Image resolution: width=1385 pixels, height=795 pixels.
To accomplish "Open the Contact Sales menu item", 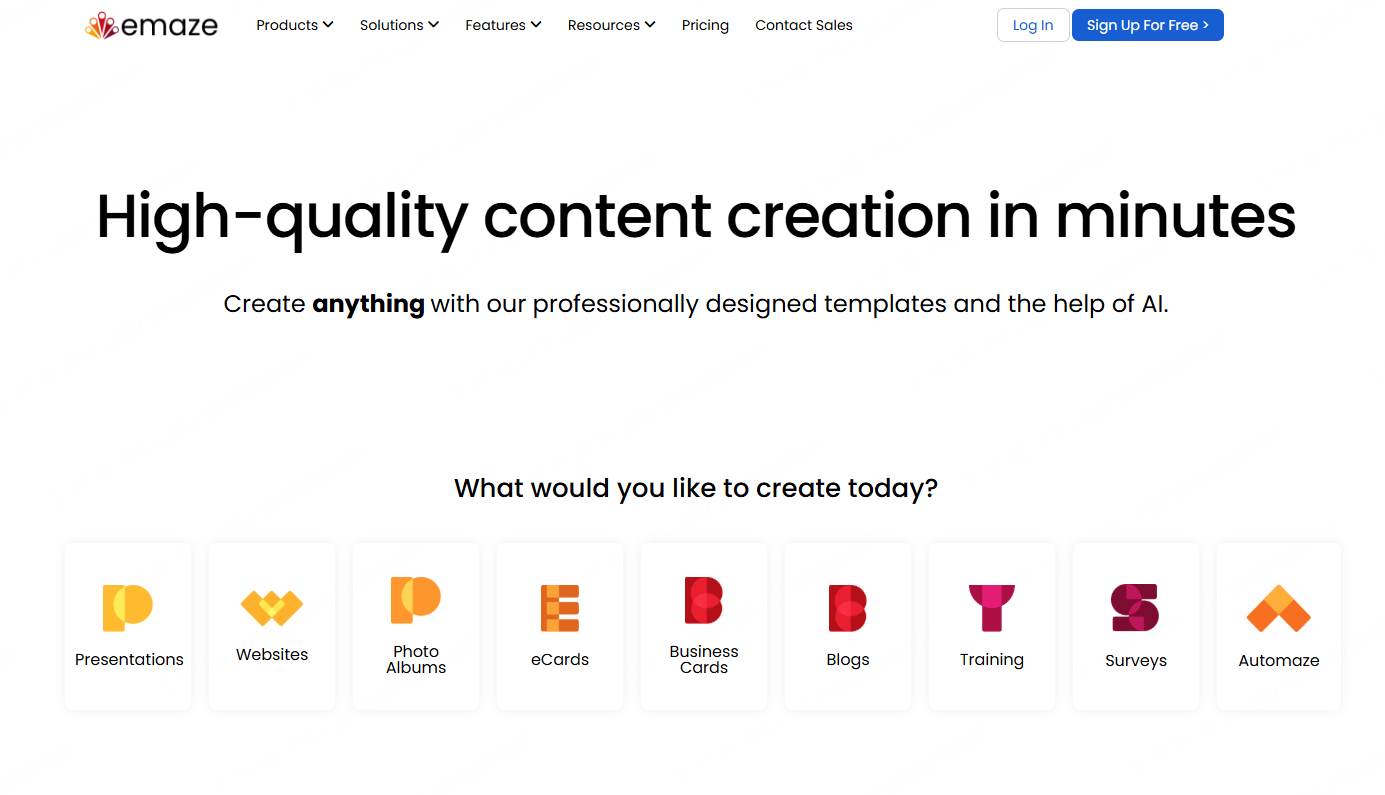I will click(x=804, y=25).
